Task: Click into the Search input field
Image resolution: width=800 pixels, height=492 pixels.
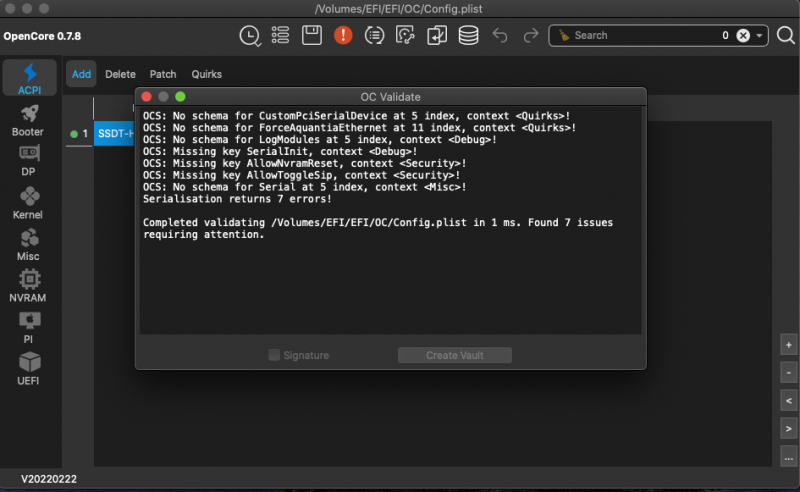Action: (x=640, y=35)
